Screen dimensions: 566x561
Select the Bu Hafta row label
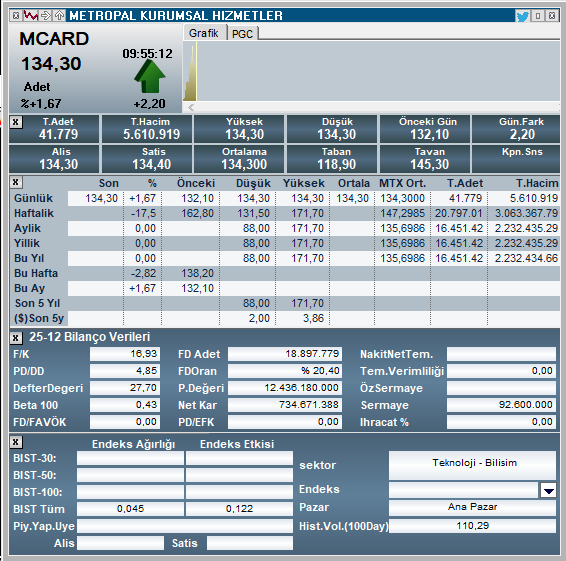pyautogui.click(x=36, y=273)
